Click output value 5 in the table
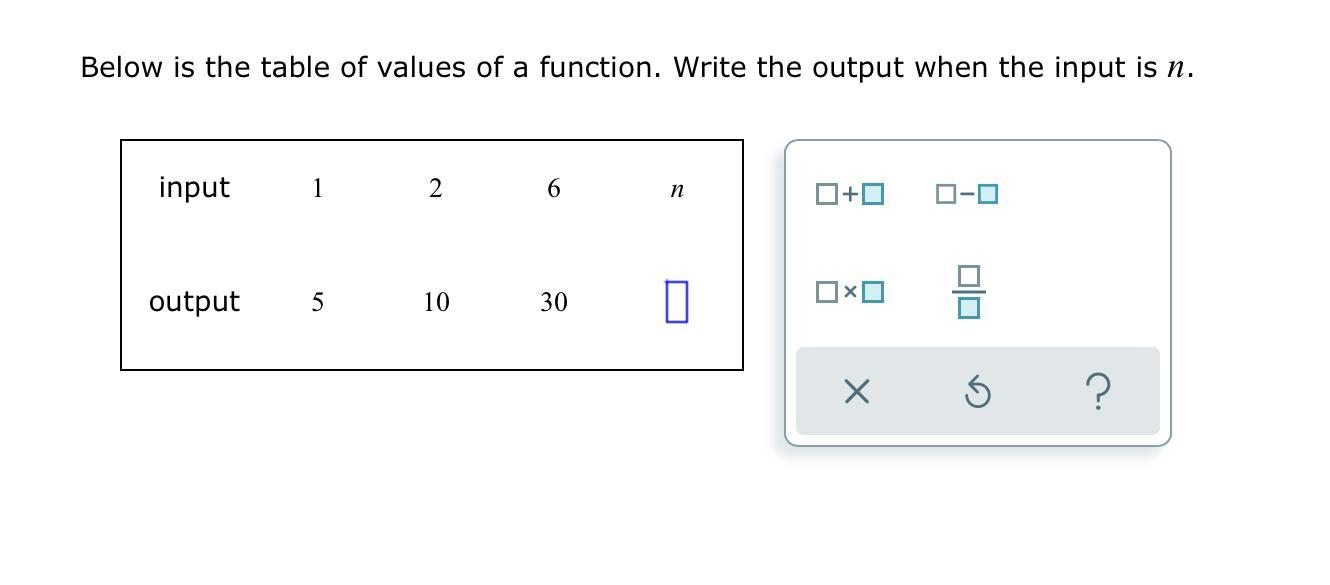 [317, 302]
